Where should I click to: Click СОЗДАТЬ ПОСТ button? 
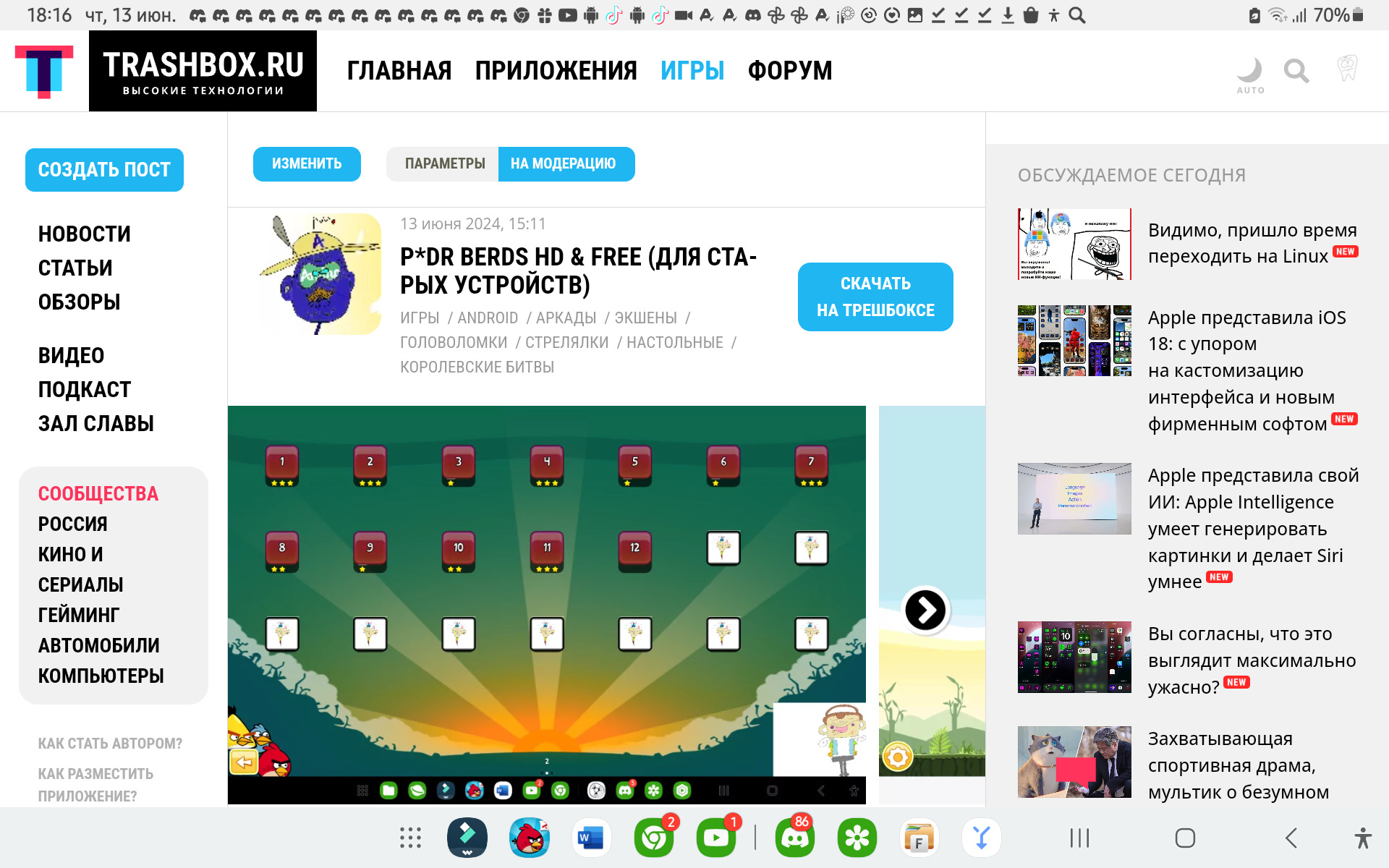pyautogui.click(x=104, y=170)
